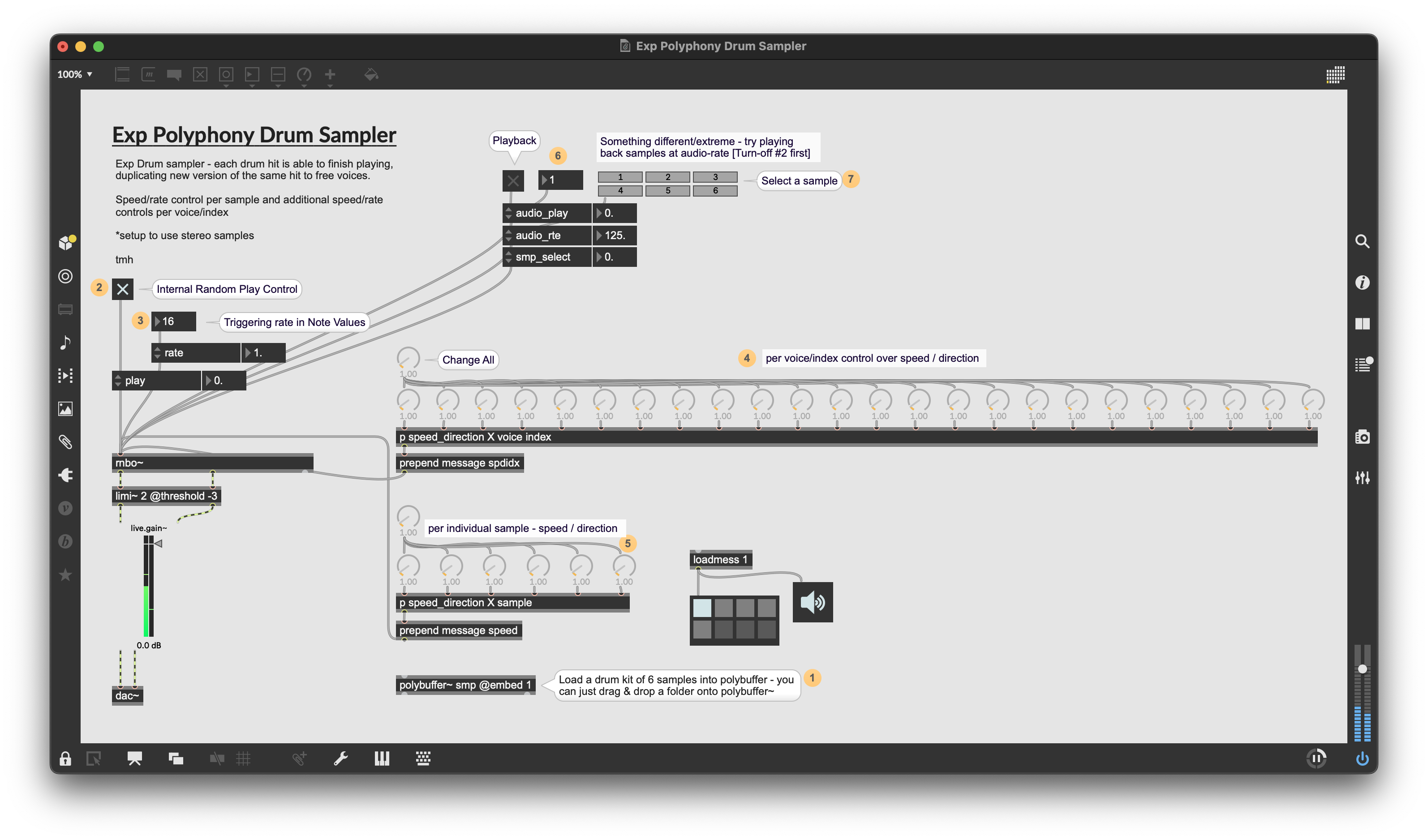Toggle the audio power button

pyautogui.click(x=1362, y=759)
